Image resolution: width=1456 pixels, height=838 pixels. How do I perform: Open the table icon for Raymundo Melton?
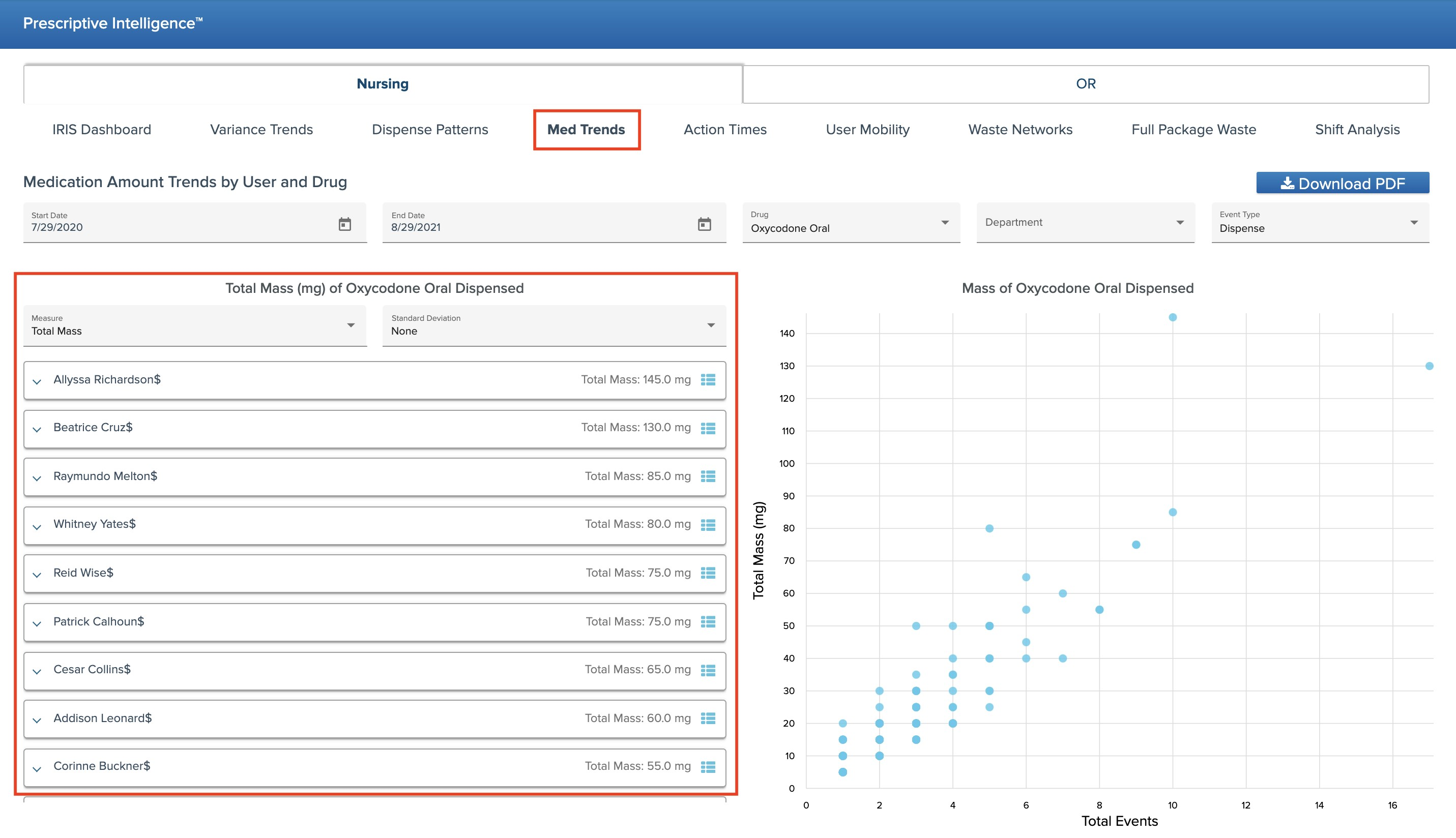tap(708, 476)
